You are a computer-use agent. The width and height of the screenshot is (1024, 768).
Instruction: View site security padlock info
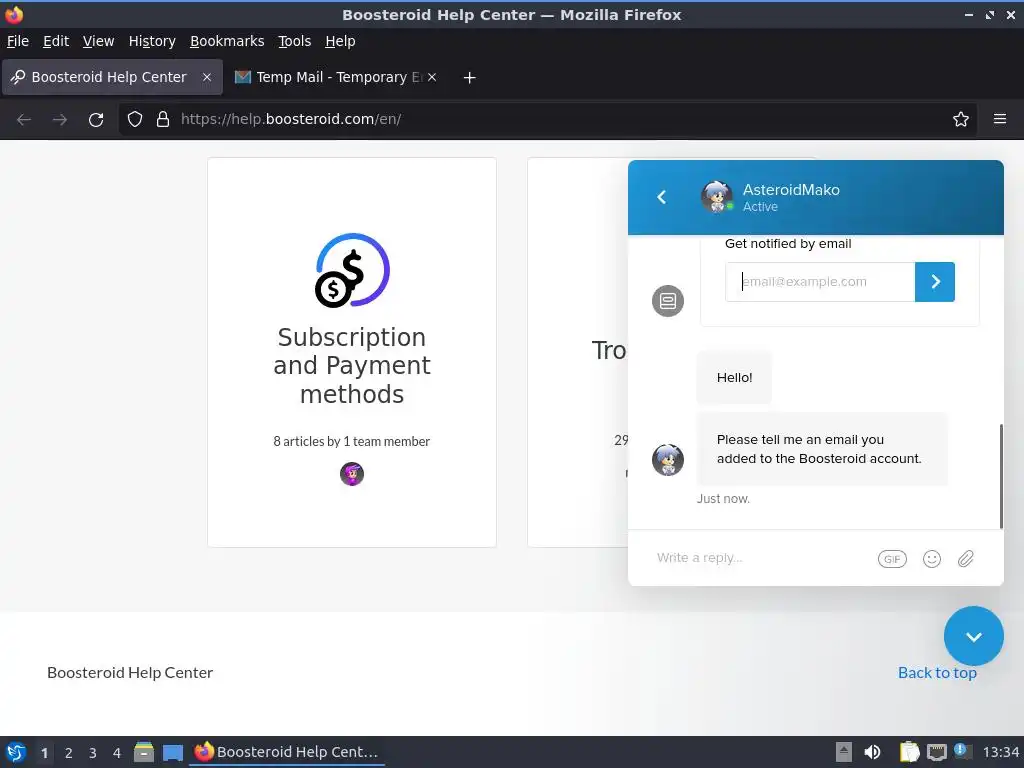(163, 119)
